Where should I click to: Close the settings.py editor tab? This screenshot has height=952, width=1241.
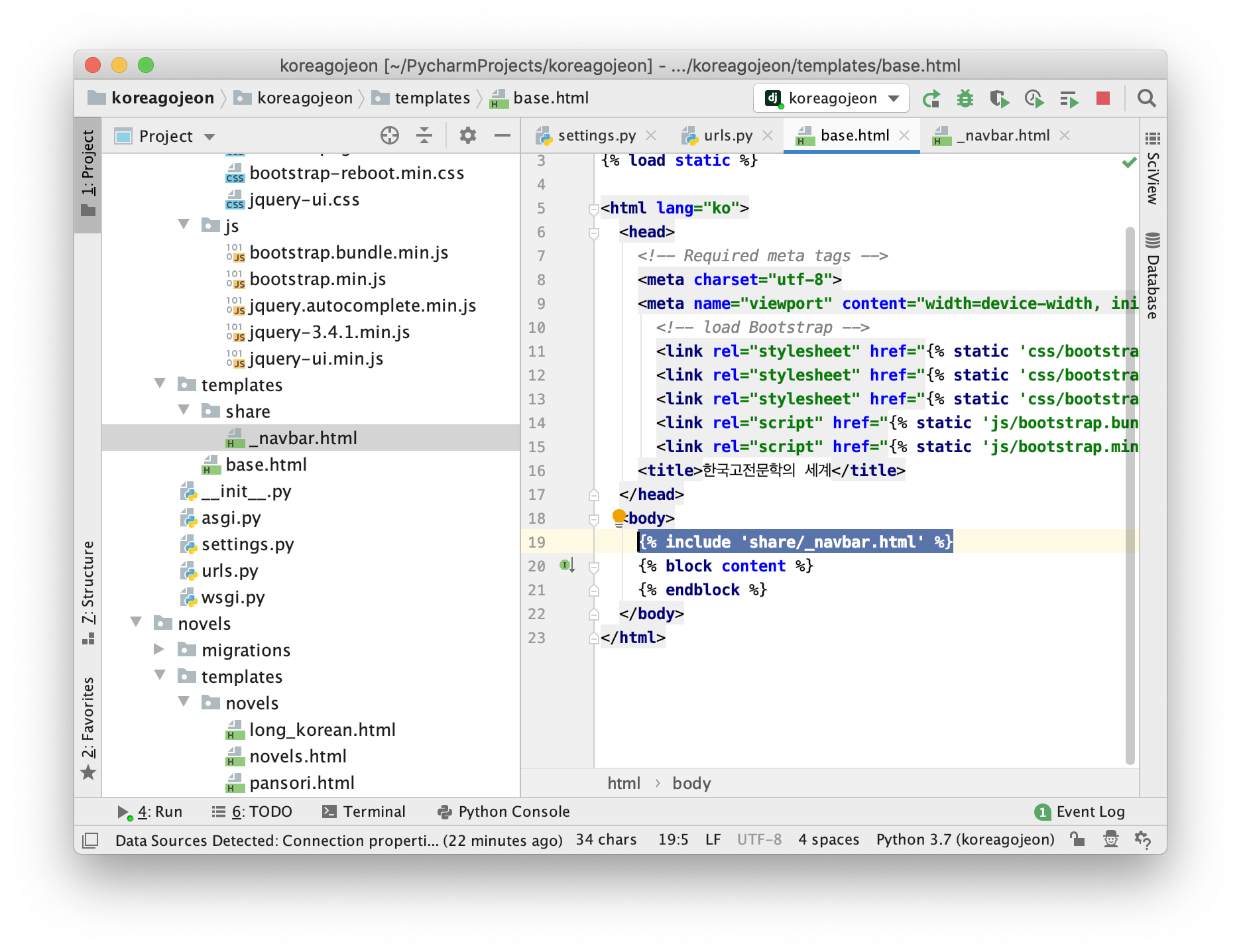651,135
